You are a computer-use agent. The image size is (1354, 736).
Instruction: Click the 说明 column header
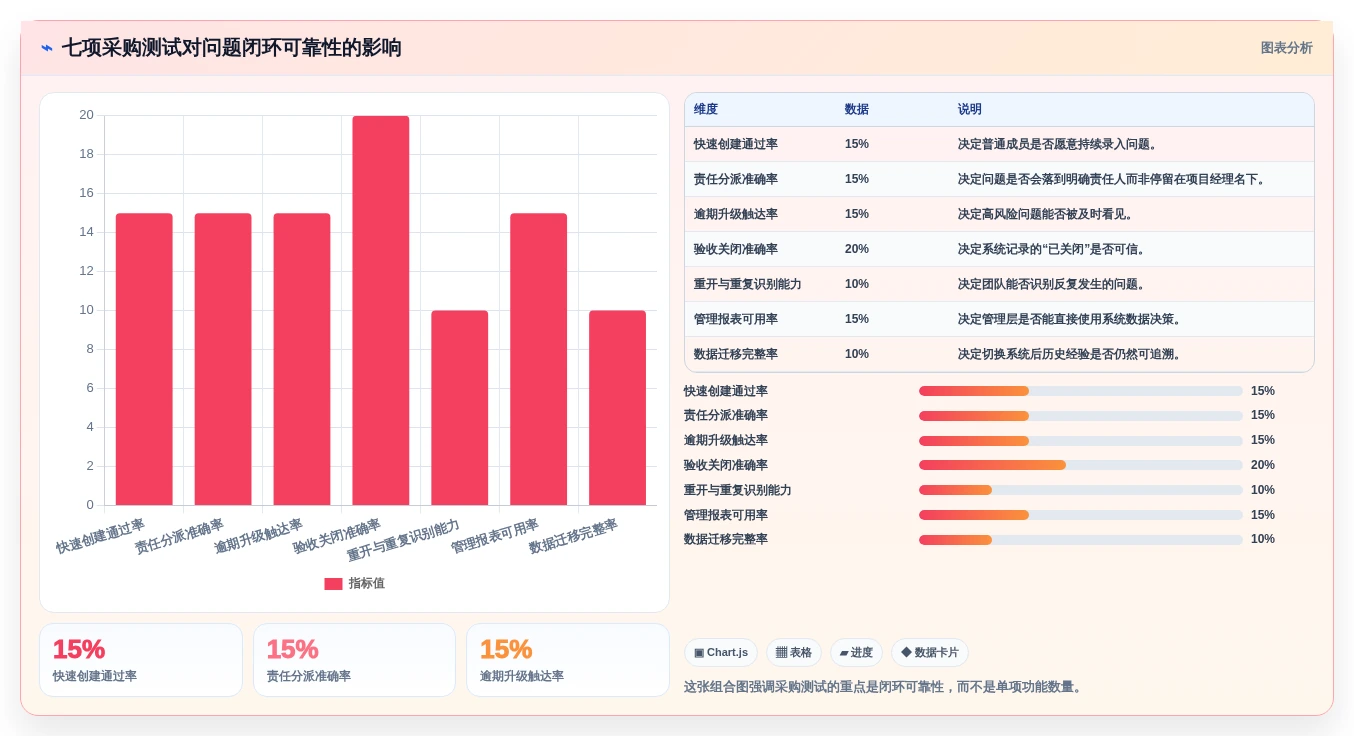(x=970, y=109)
